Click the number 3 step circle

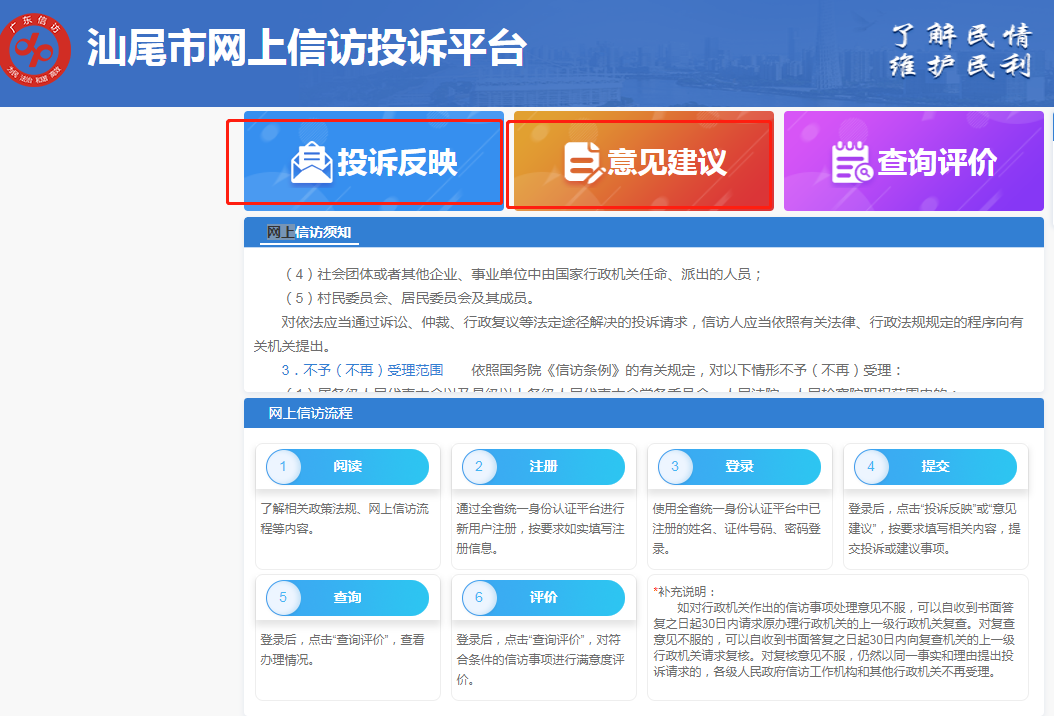tap(676, 467)
